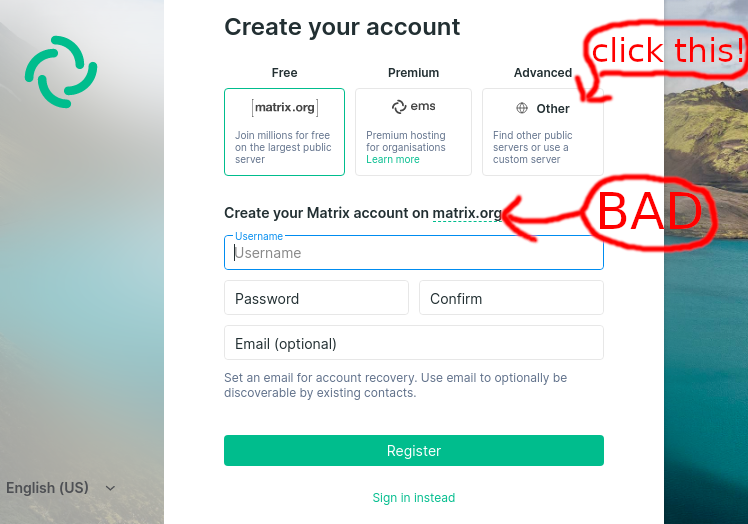The width and height of the screenshot is (748, 524).
Task: Click the globe icon beside Other
Action: click(522, 108)
